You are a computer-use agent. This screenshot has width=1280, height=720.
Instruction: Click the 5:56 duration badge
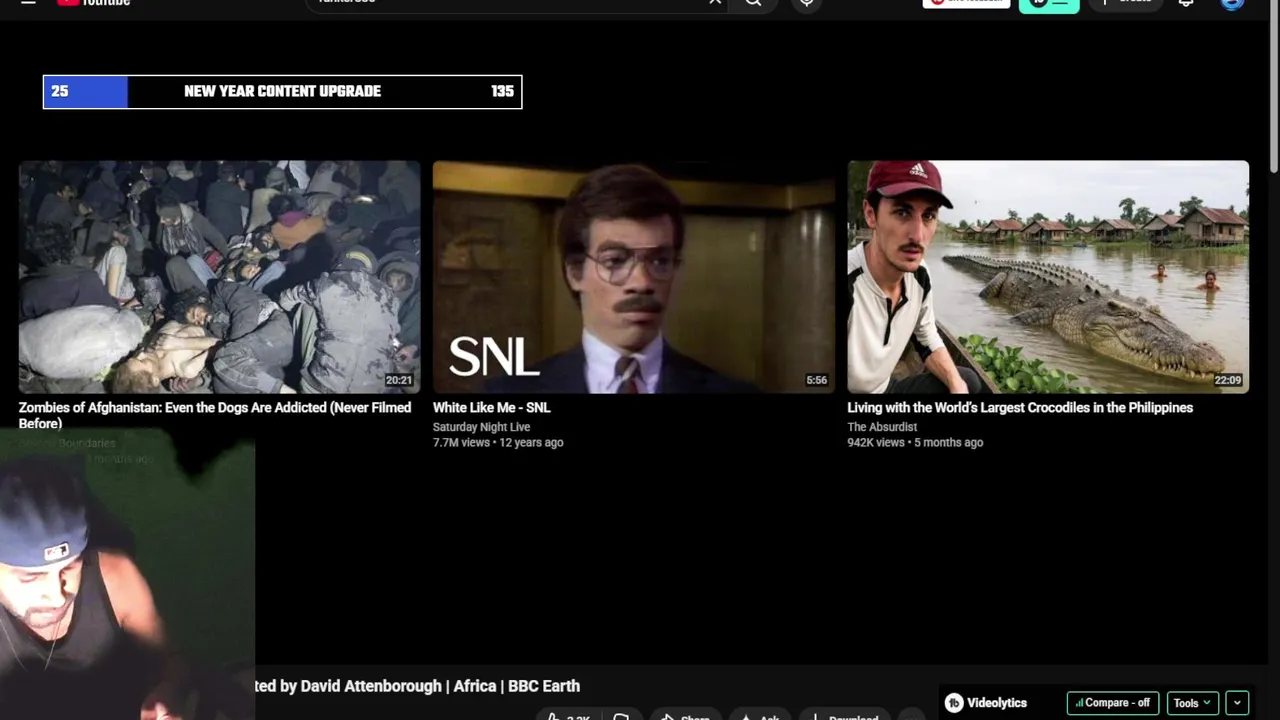pyautogui.click(x=817, y=380)
